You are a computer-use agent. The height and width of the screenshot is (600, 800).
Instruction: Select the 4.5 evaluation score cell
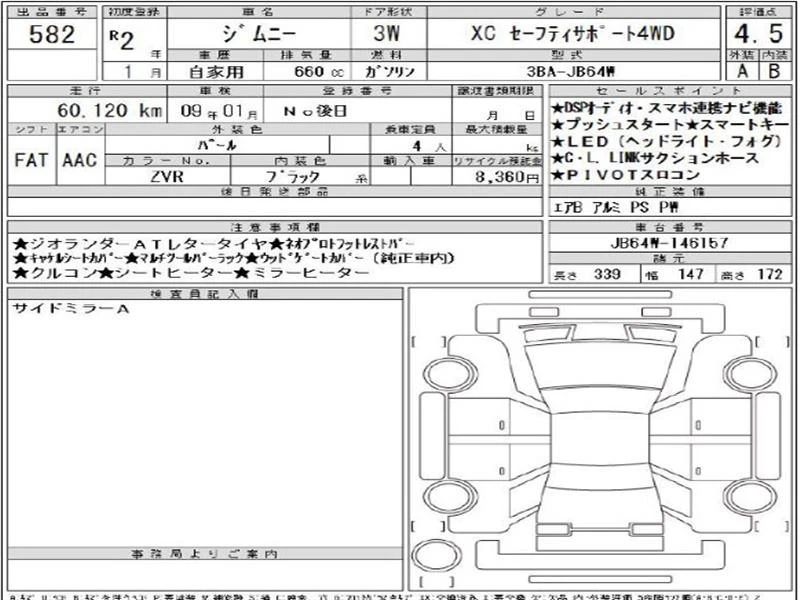click(759, 34)
